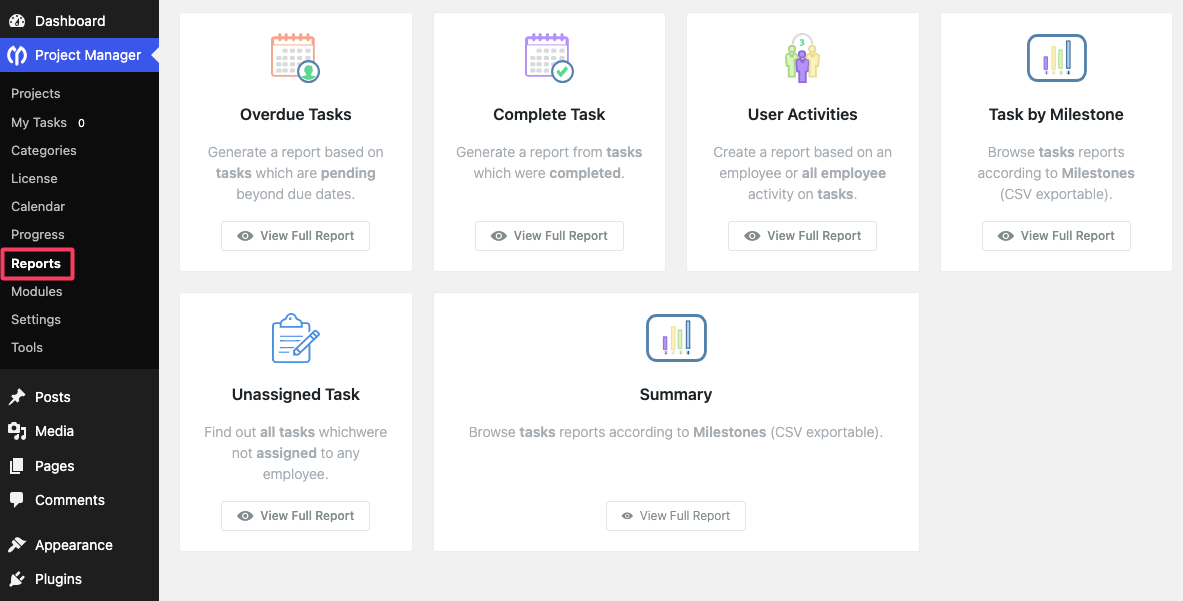The width and height of the screenshot is (1183, 601).
Task: Click the Task by Milestone card title
Action: click(1056, 115)
